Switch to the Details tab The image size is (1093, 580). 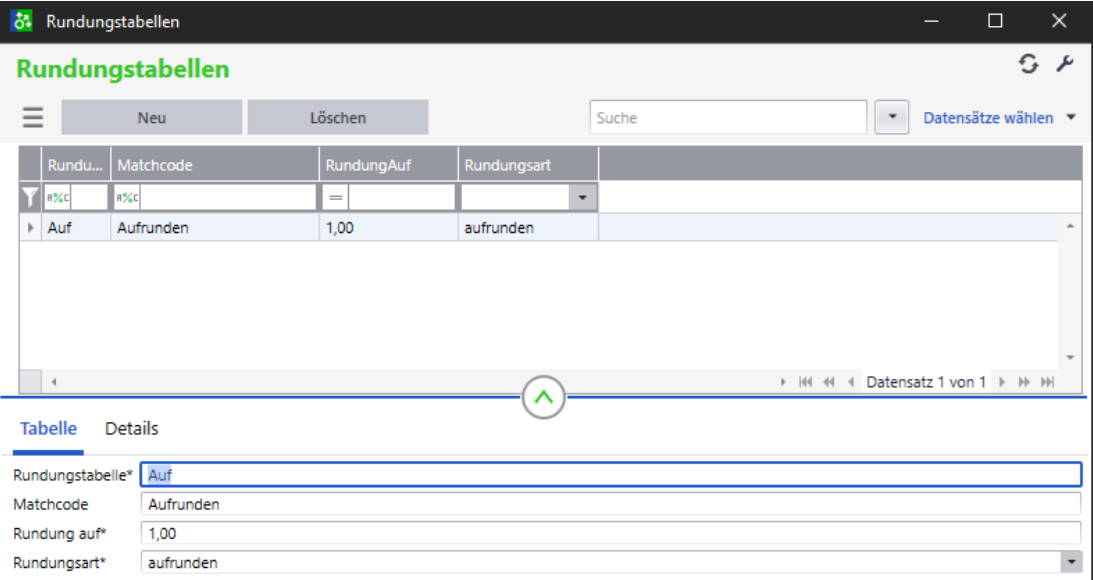132,429
